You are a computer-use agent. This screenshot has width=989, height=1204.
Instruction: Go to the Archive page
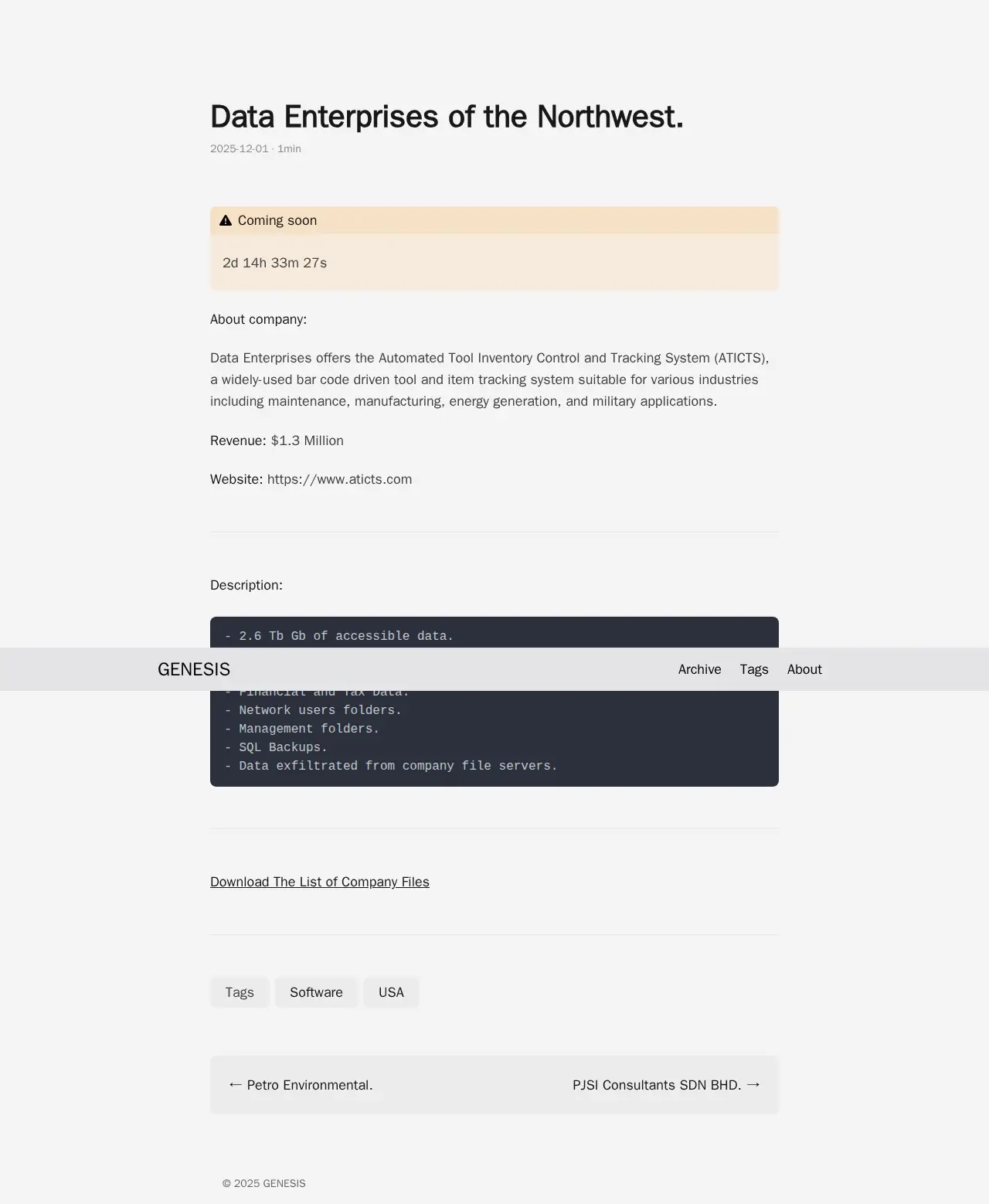click(699, 669)
